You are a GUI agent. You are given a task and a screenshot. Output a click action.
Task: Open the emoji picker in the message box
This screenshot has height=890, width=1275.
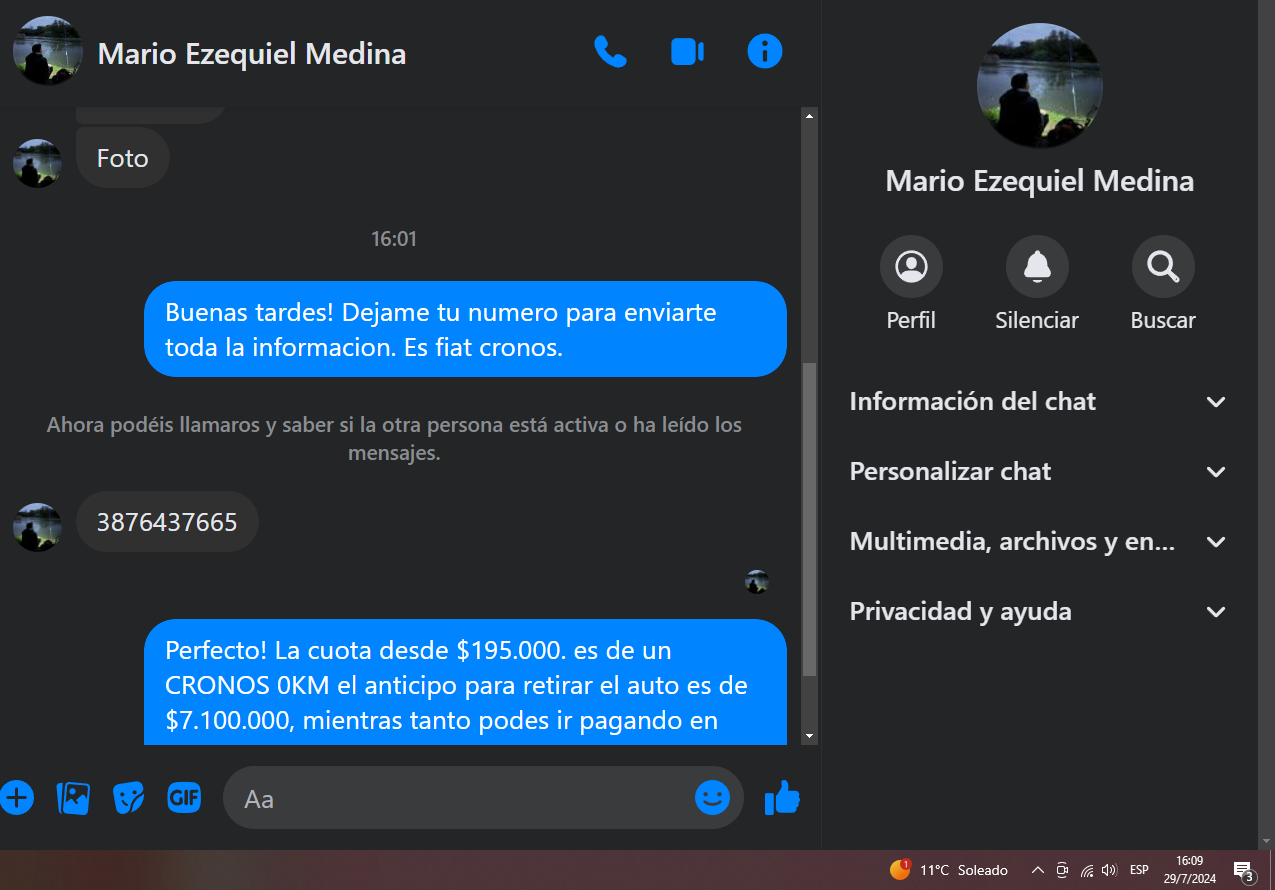(x=712, y=797)
